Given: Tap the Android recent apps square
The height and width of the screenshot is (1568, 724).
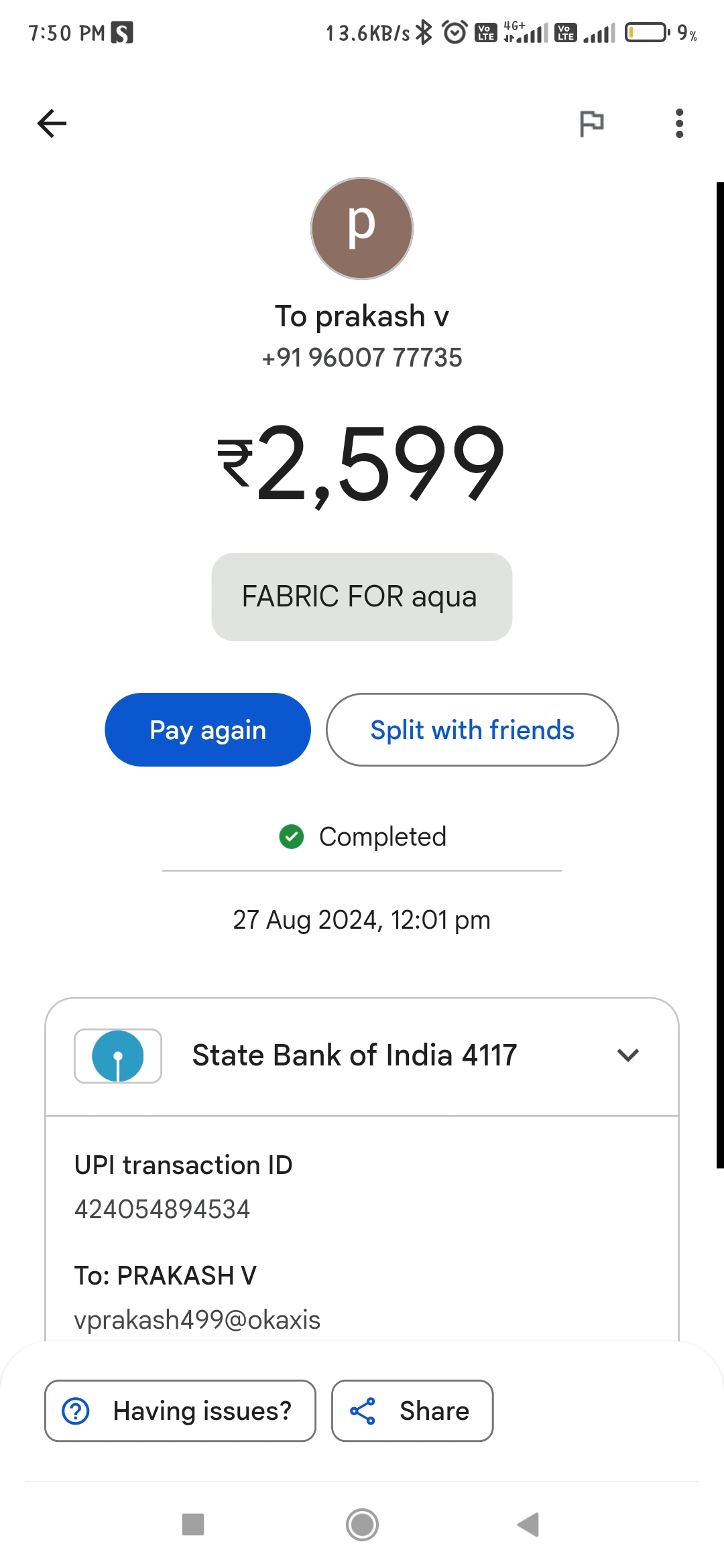Looking at the screenshot, I should 193,1524.
